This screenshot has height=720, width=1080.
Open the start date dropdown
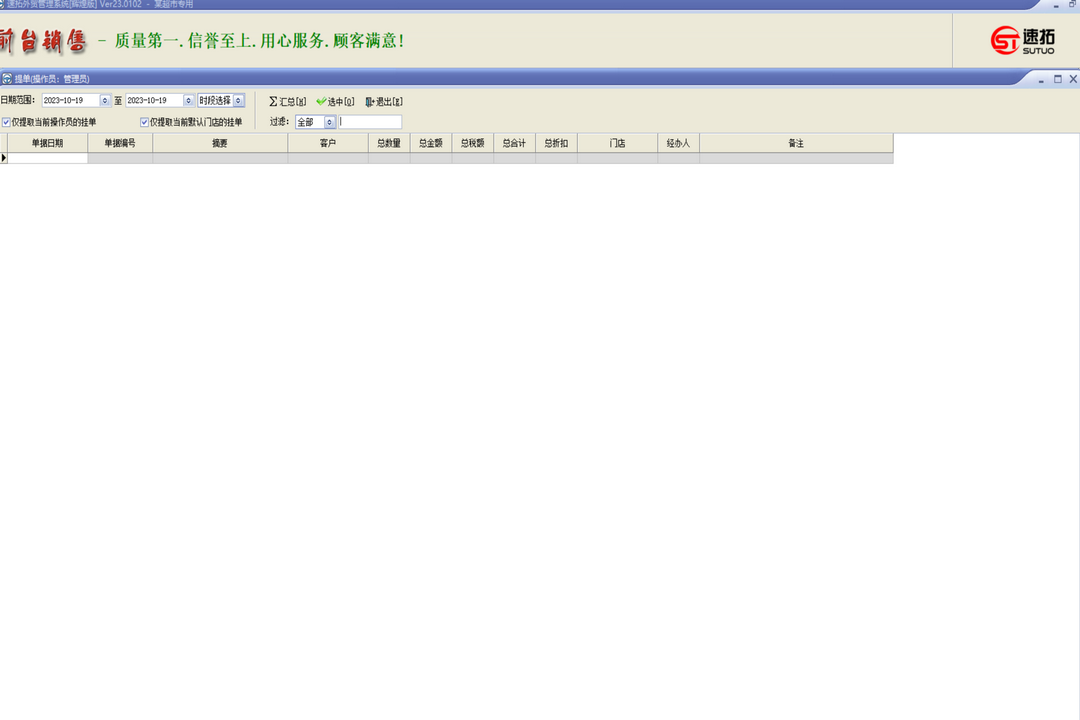click(105, 101)
